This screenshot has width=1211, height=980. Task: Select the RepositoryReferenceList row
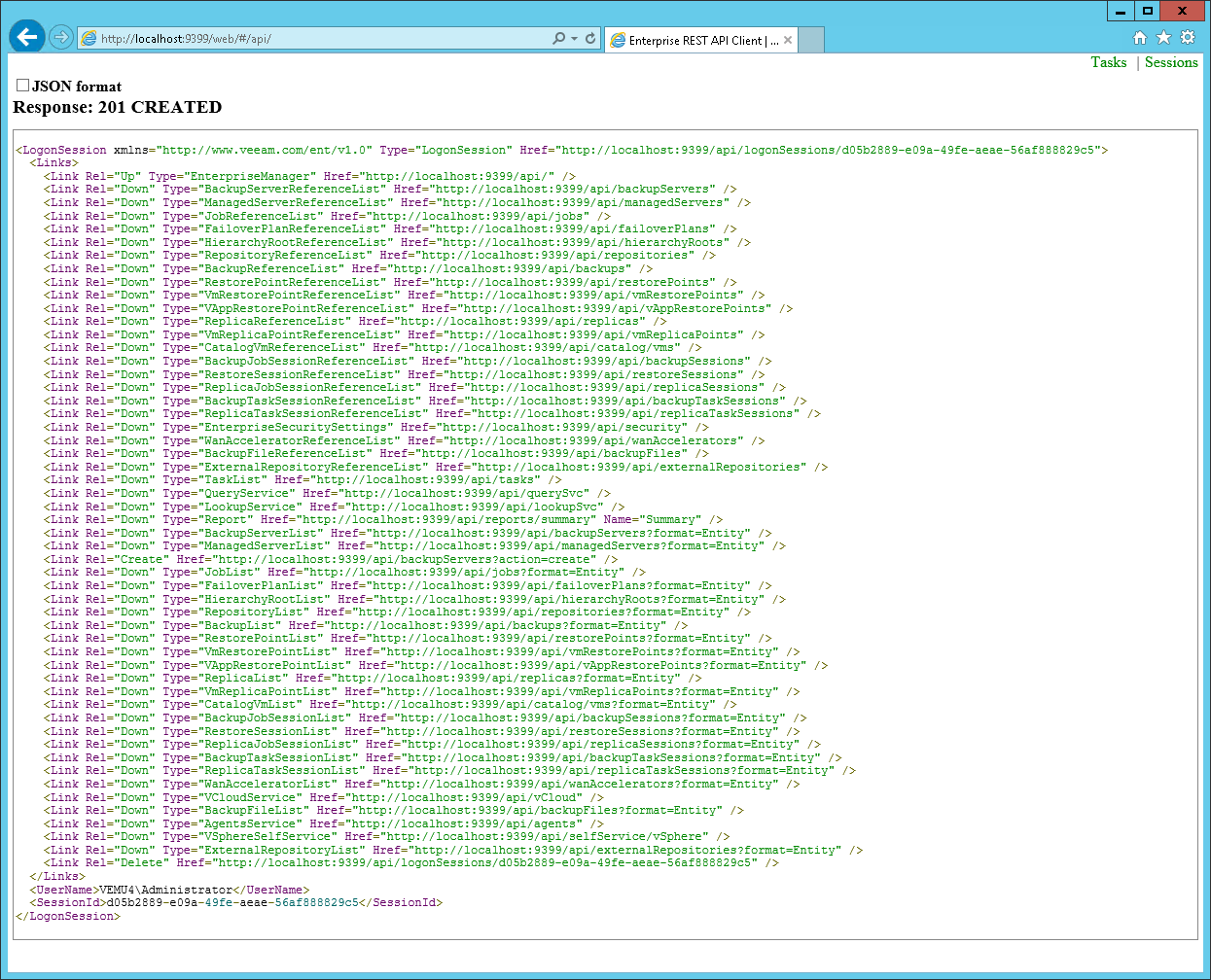tap(380, 256)
